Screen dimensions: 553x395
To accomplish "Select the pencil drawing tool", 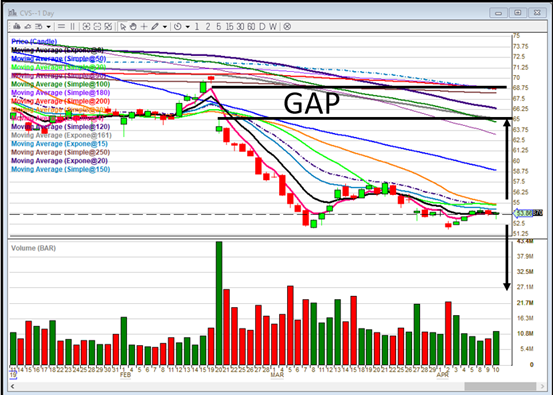I will pos(155,26).
